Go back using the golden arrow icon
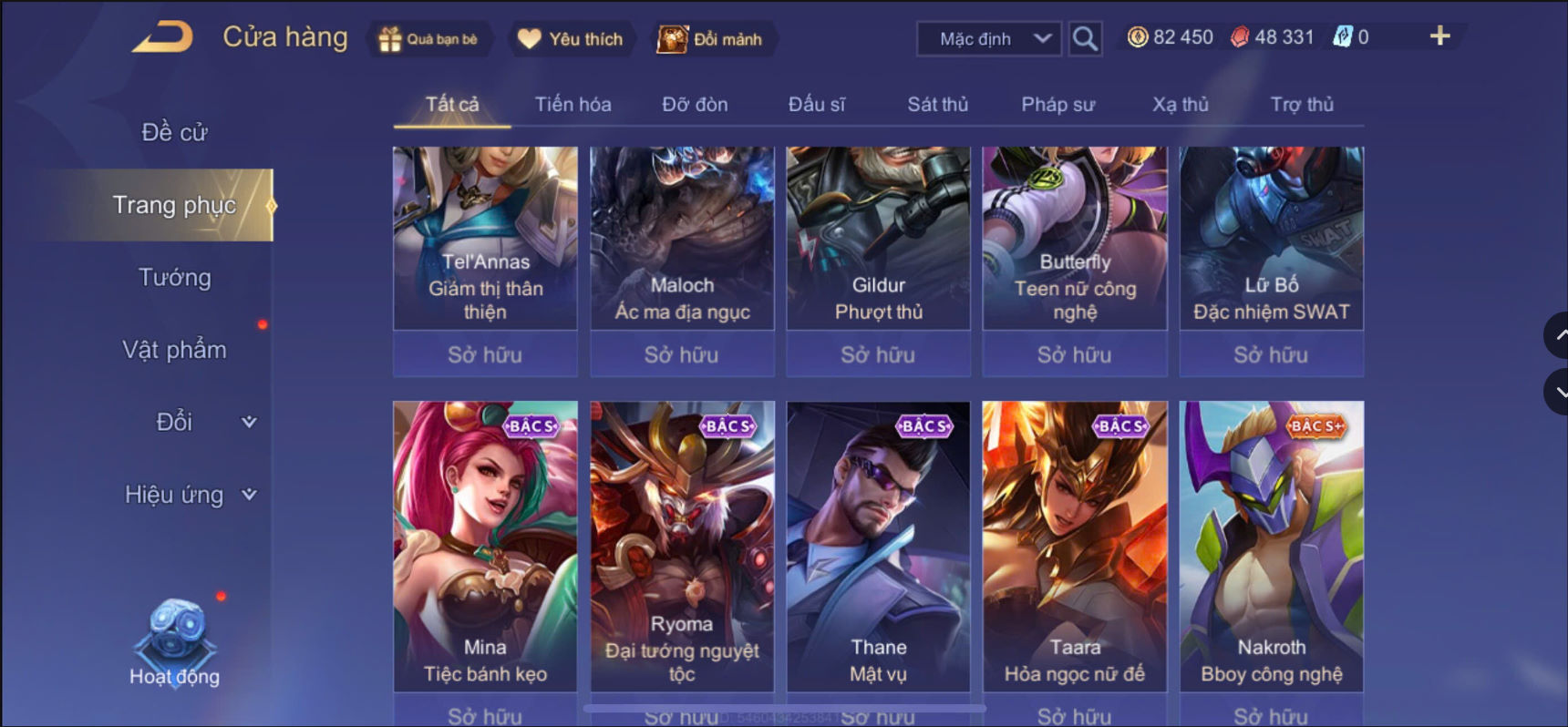Screen dimensions: 1568x727 [x=162, y=37]
